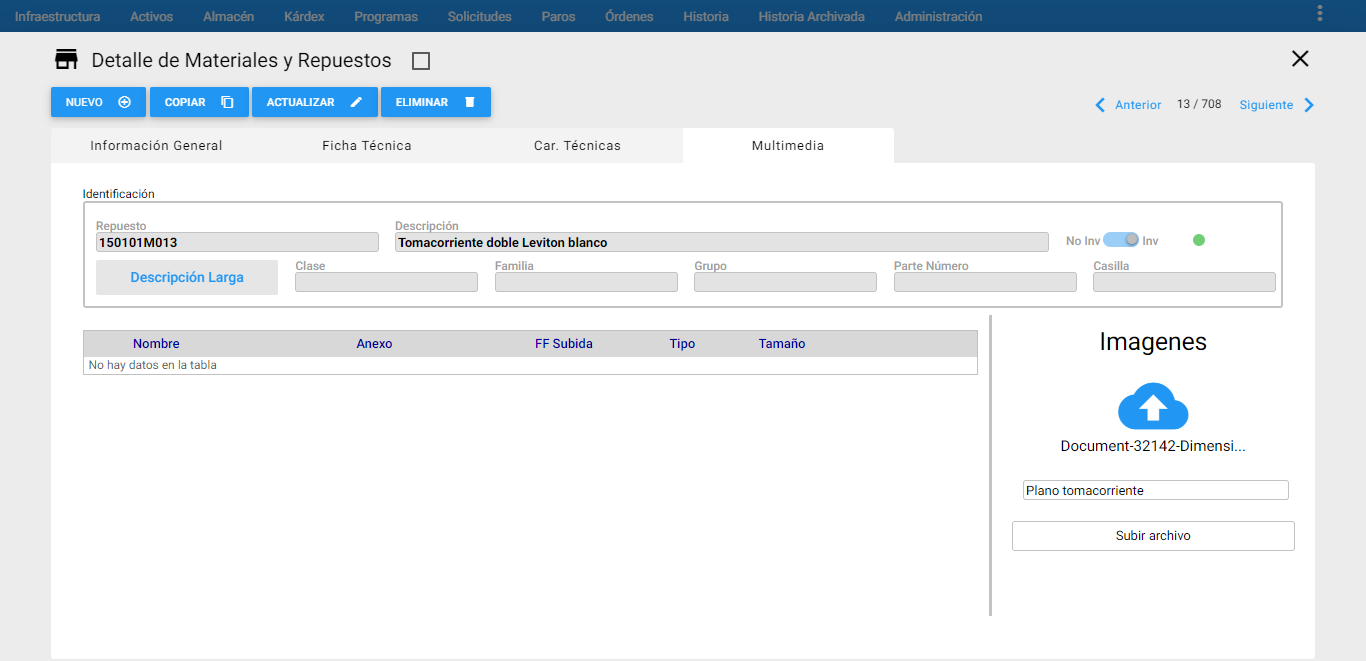Sort table by FF Subida column
This screenshot has height=661, width=1366.
(564, 344)
